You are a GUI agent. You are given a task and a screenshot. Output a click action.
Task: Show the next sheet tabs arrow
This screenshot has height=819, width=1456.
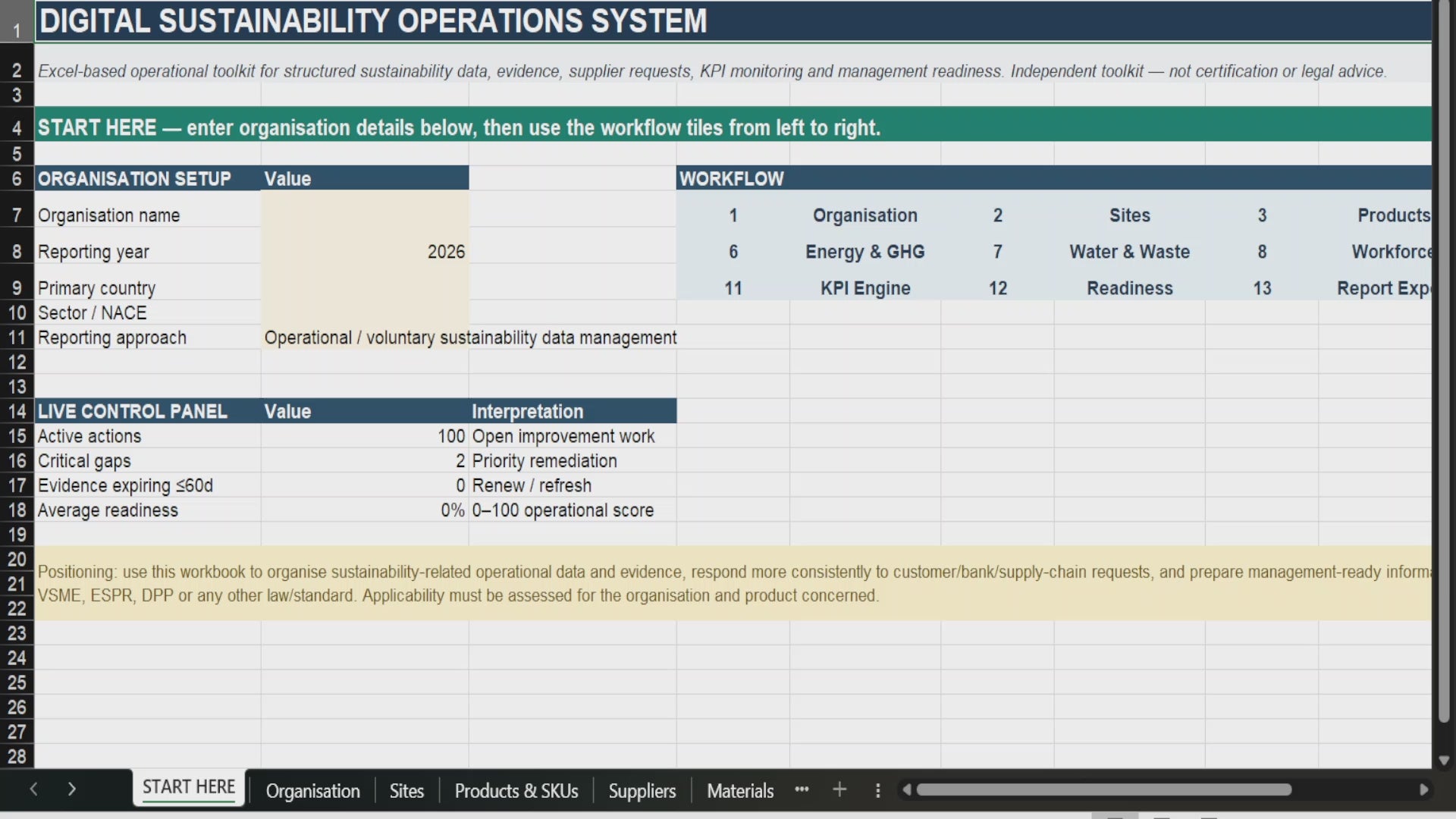(x=71, y=789)
